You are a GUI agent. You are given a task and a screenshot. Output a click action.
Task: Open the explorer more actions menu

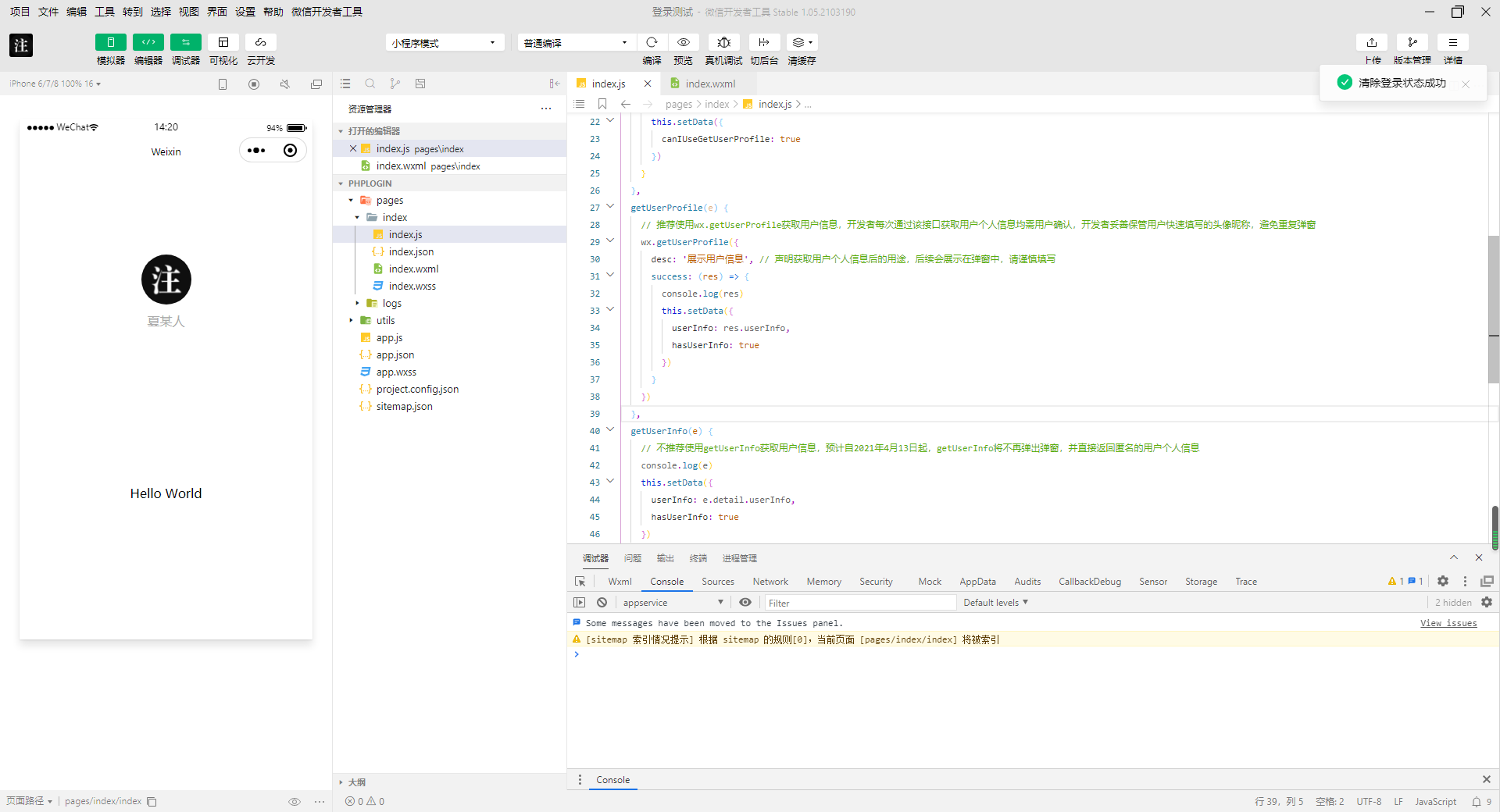tap(546, 109)
